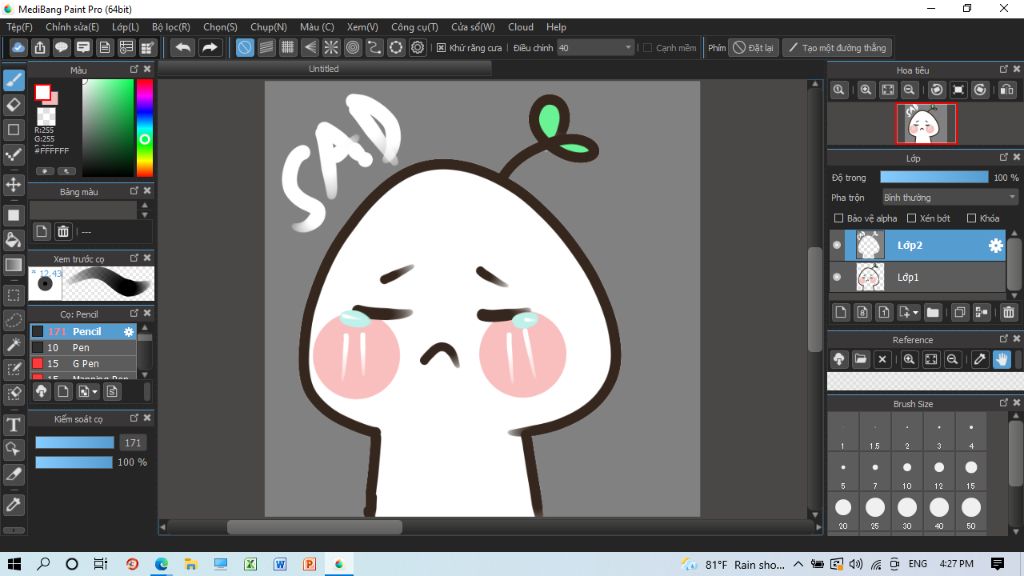
Task: Hide the Lớp2 layer
Action: 837,246
